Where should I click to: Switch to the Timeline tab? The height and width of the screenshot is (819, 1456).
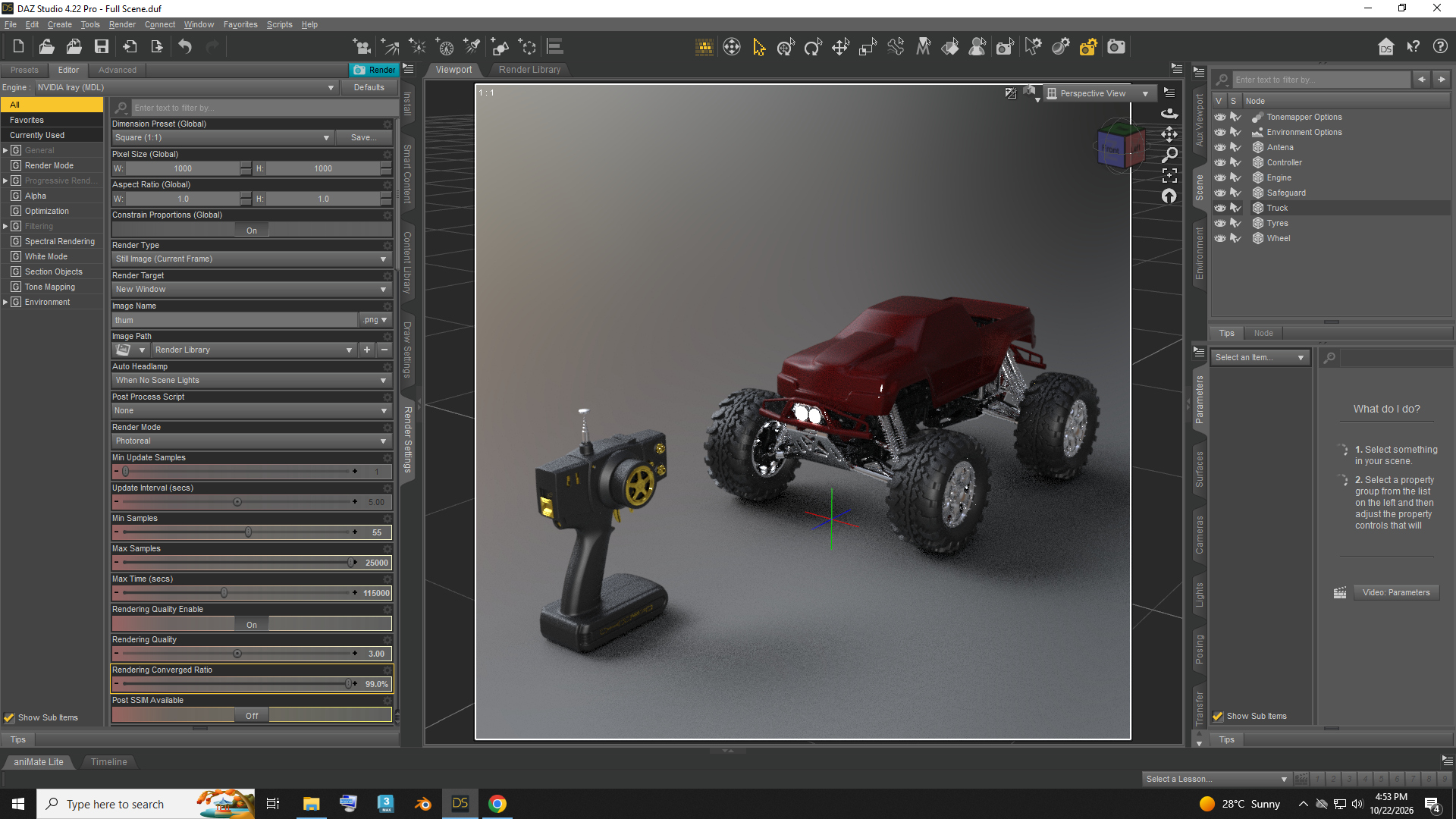coord(108,761)
